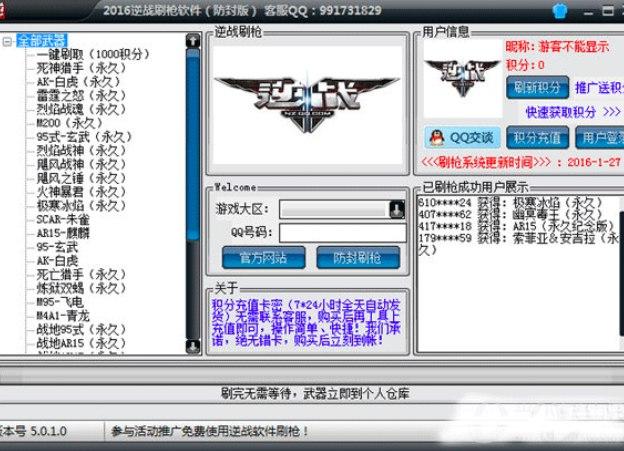Select 一键刷取（1000积分） in weapon list
The height and width of the screenshot is (451, 624).
pos(93,55)
